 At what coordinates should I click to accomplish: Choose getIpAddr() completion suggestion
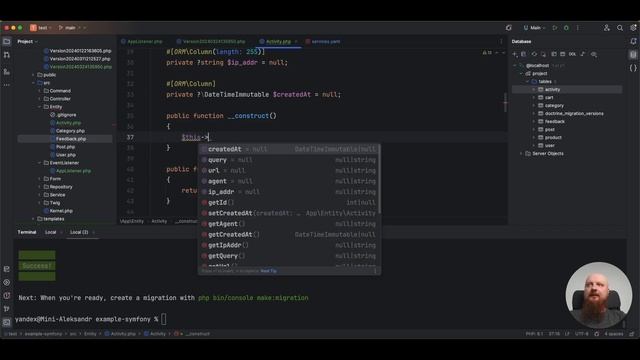(x=289, y=245)
